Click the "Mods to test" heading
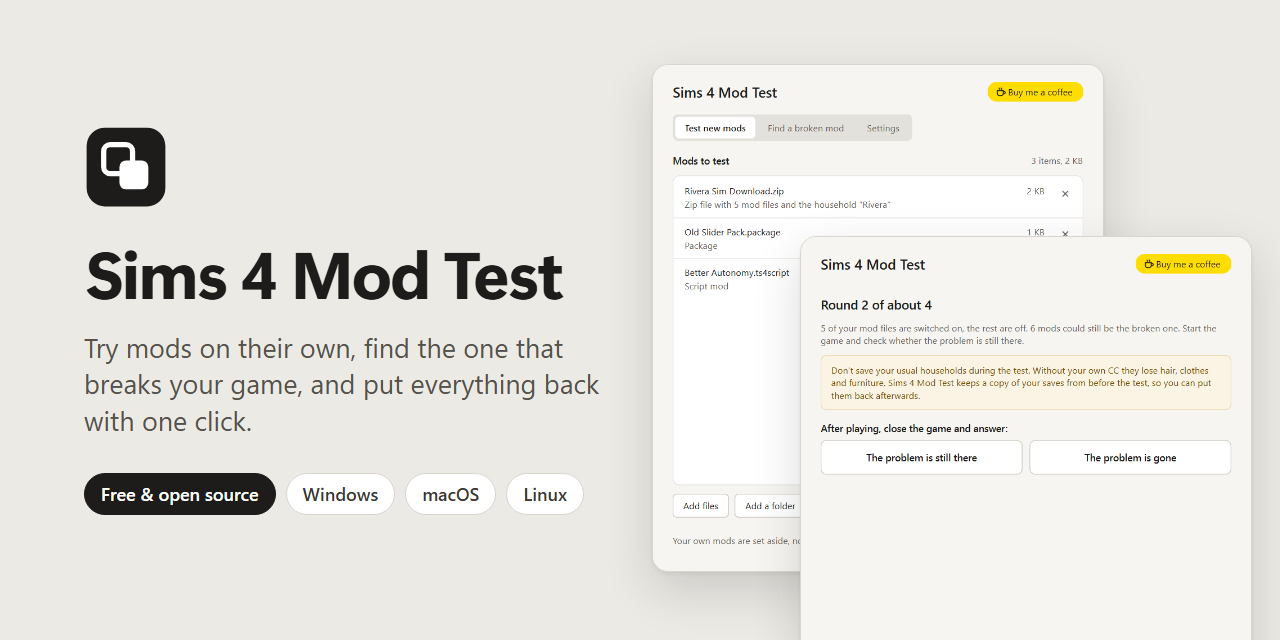 point(701,161)
